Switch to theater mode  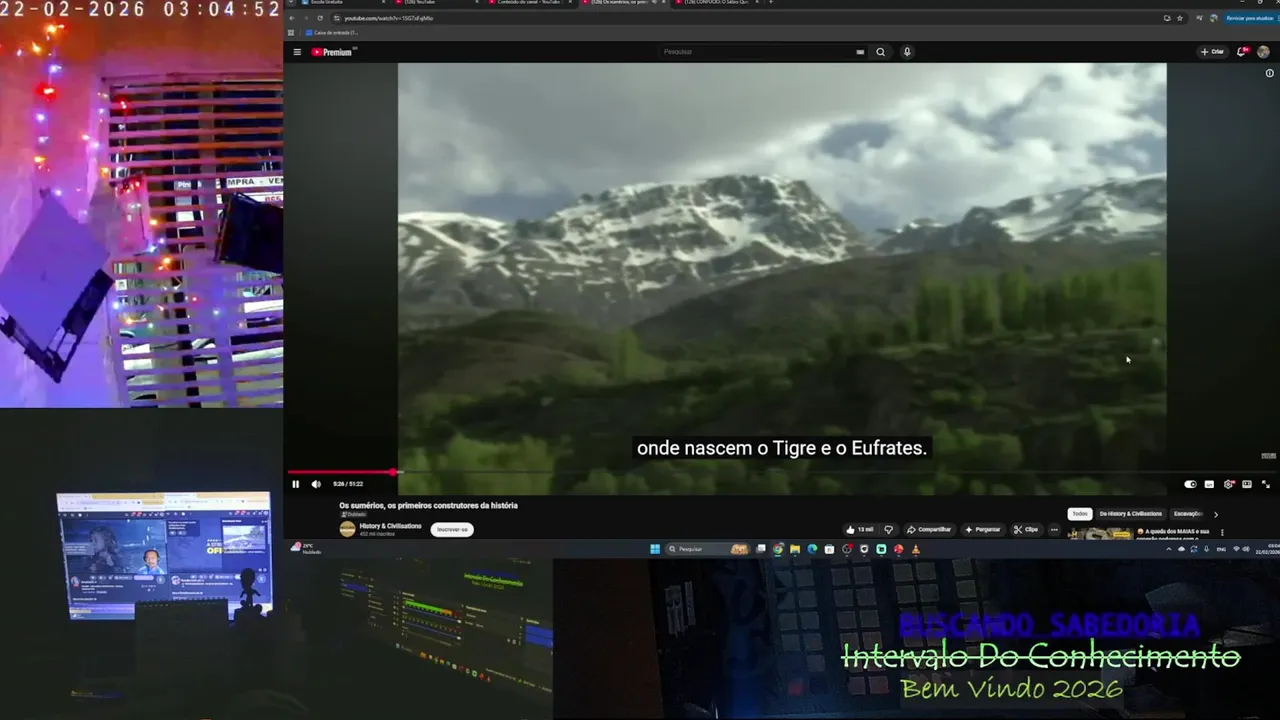click(1247, 484)
